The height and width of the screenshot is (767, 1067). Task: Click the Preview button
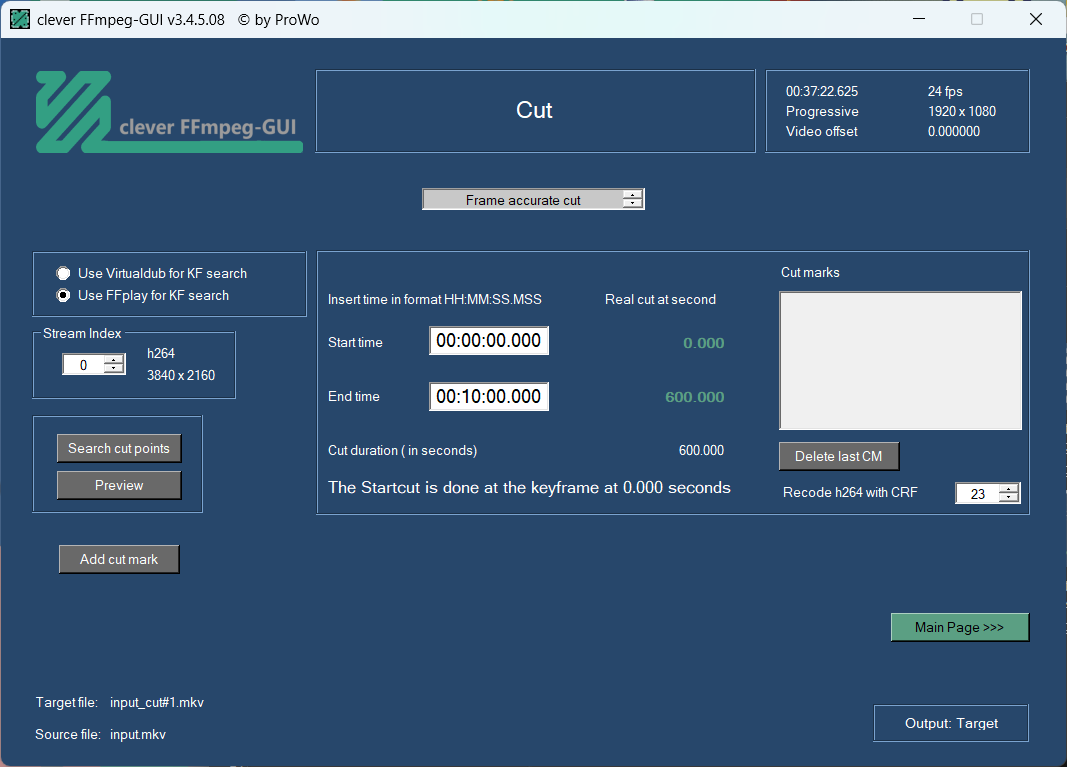click(119, 485)
